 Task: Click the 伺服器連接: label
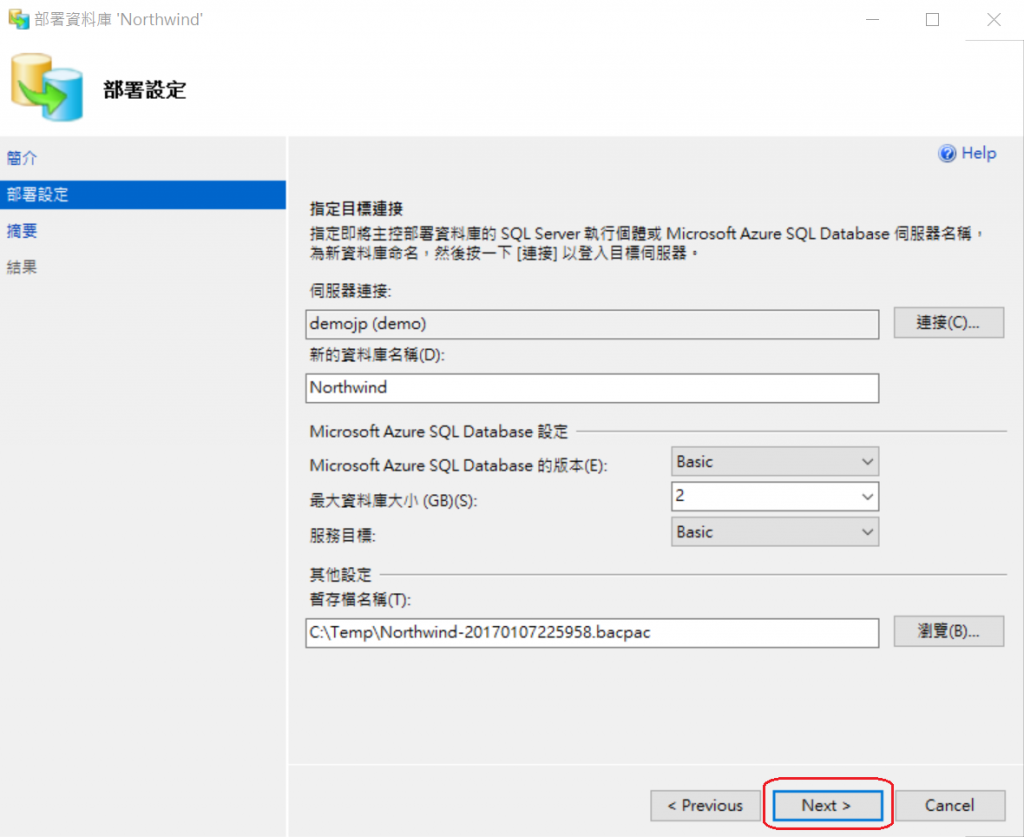350,291
